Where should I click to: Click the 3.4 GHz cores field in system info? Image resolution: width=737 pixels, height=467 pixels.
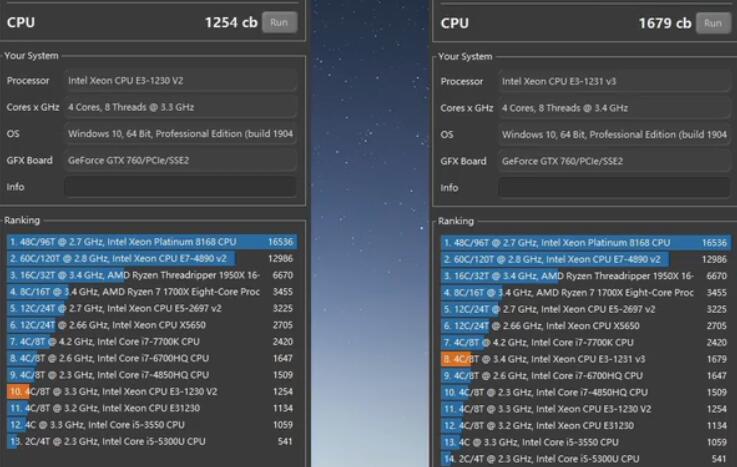(614, 108)
